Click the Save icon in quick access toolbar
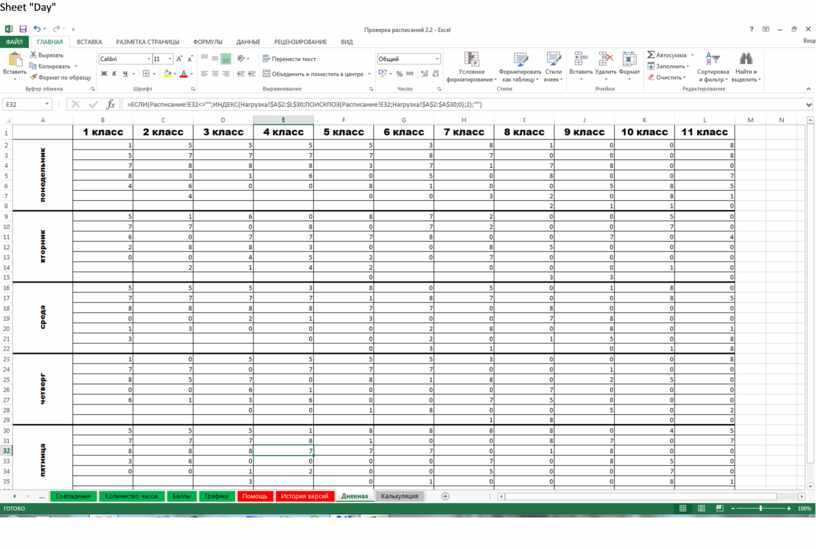The height and width of the screenshot is (549, 816). point(23,29)
